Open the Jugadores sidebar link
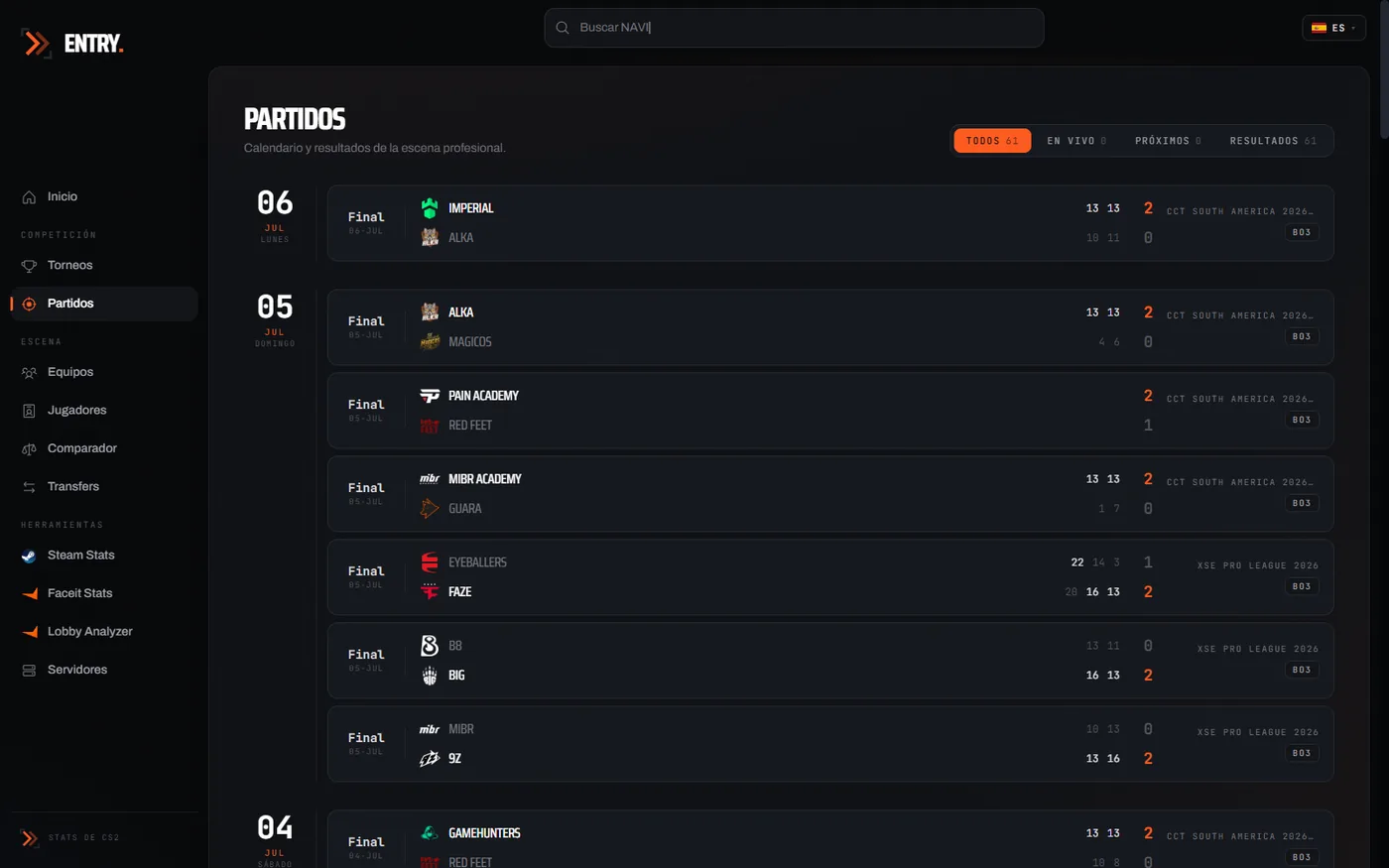 point(104,411)
